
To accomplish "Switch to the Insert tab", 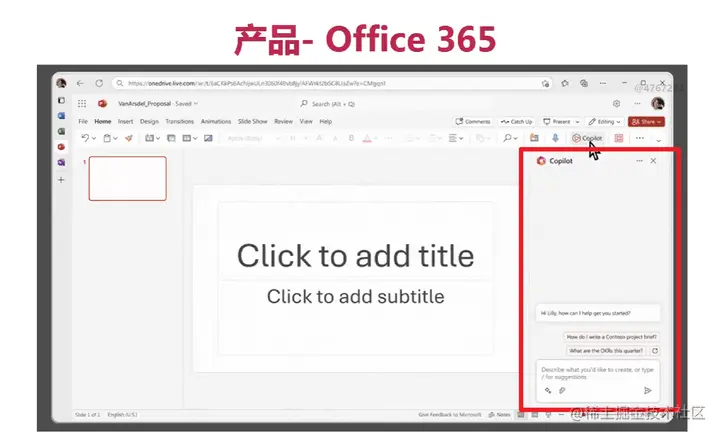I will 125,122.
